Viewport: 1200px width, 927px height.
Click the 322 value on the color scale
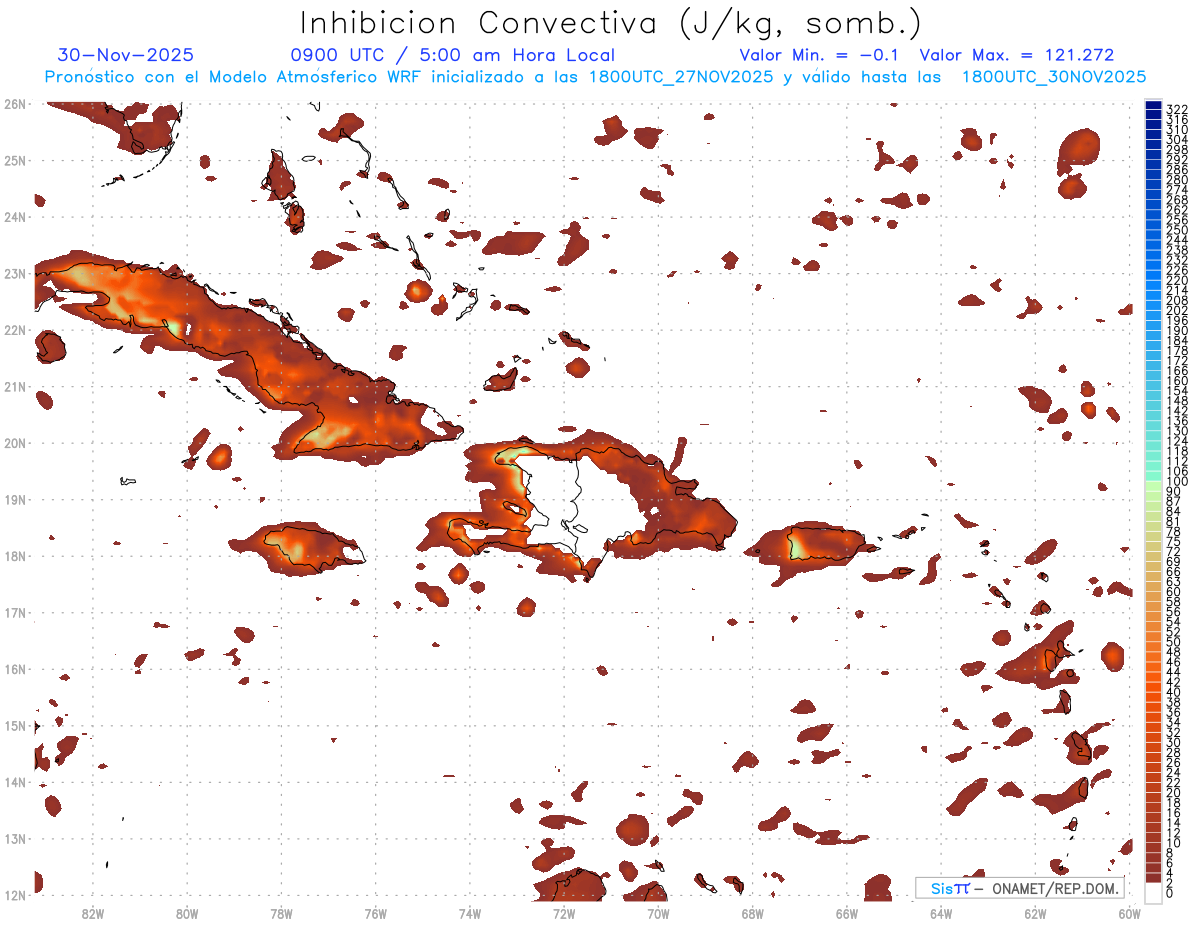(x=1176, y=109)
